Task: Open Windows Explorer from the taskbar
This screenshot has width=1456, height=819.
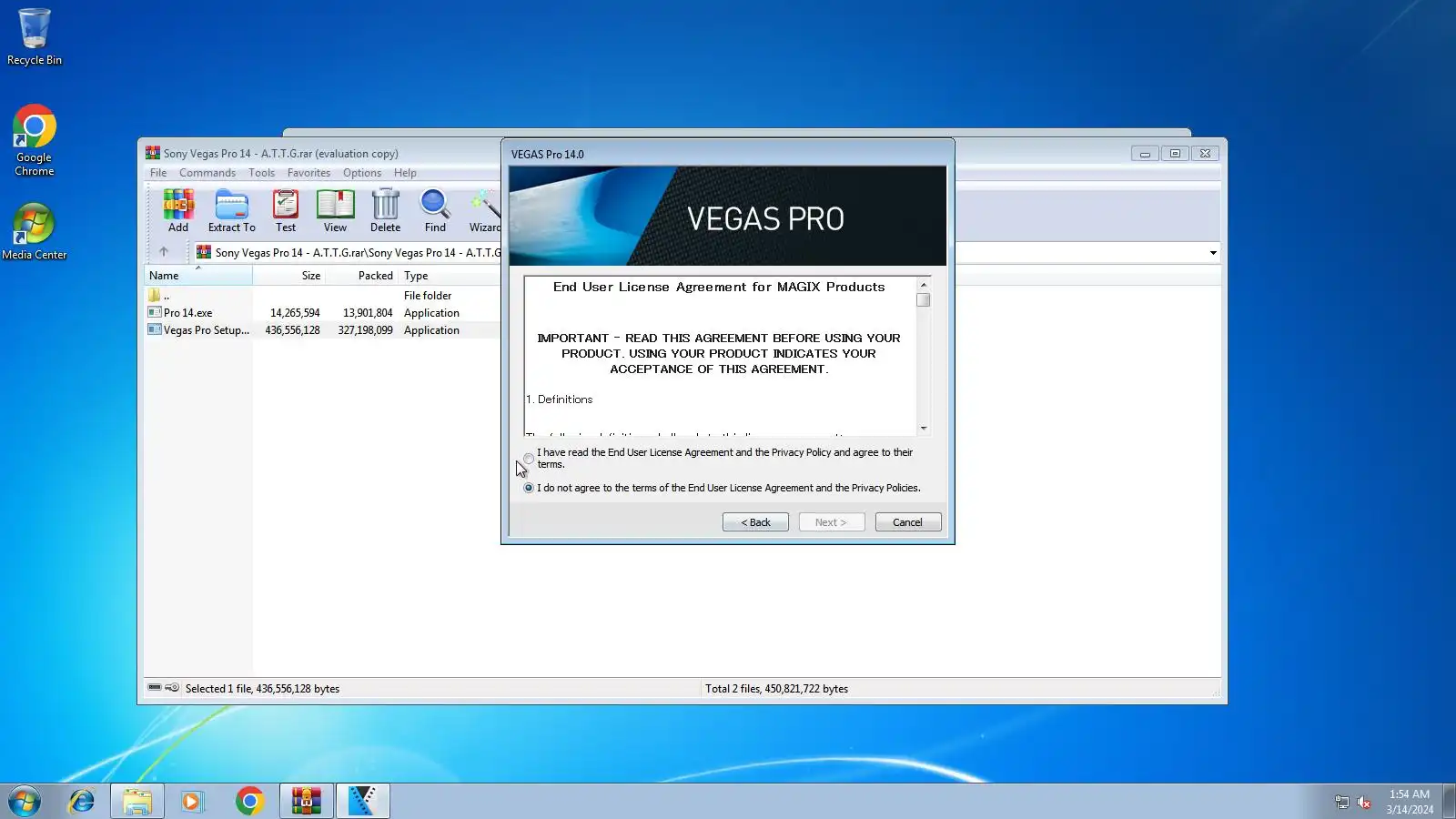Action: pos(137,801)
